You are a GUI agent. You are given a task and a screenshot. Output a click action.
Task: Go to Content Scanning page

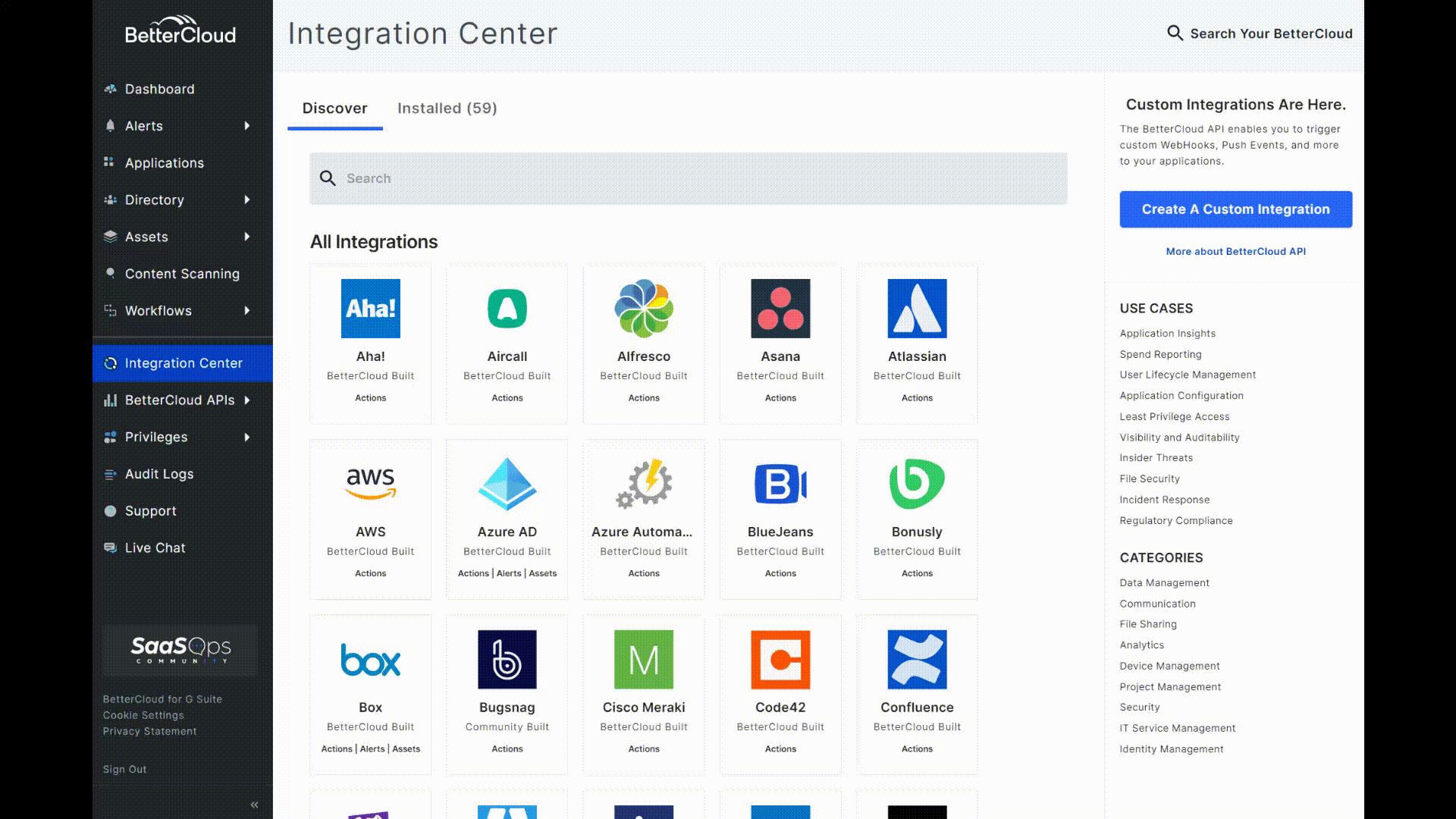click(183, 274)
